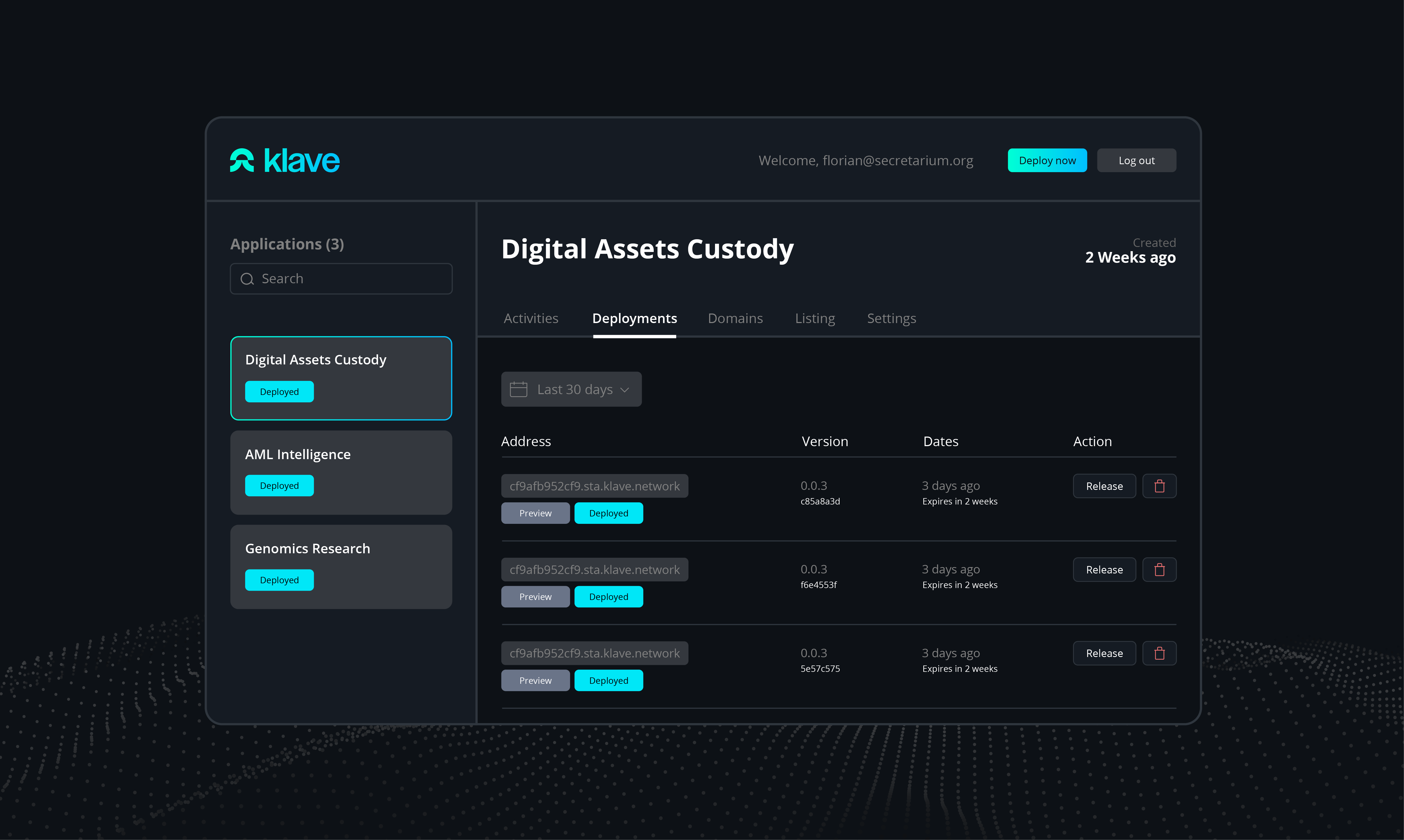The width and height of the screenshot is (1404, 840).
Task: Click the klave logo
Action: pyautogui.click(x=285, y=160)
